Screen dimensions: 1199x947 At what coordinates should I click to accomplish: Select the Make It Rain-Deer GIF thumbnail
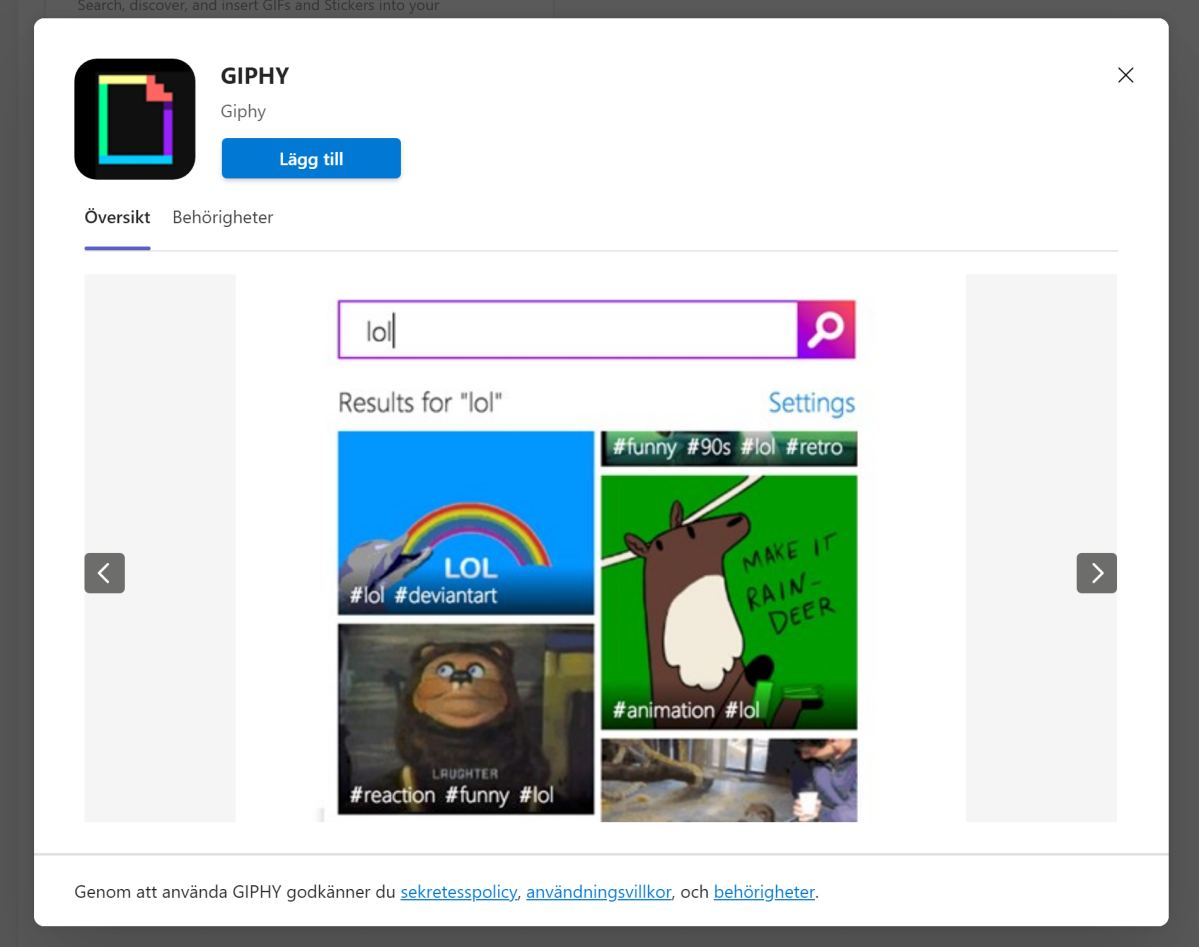[729, 602]
